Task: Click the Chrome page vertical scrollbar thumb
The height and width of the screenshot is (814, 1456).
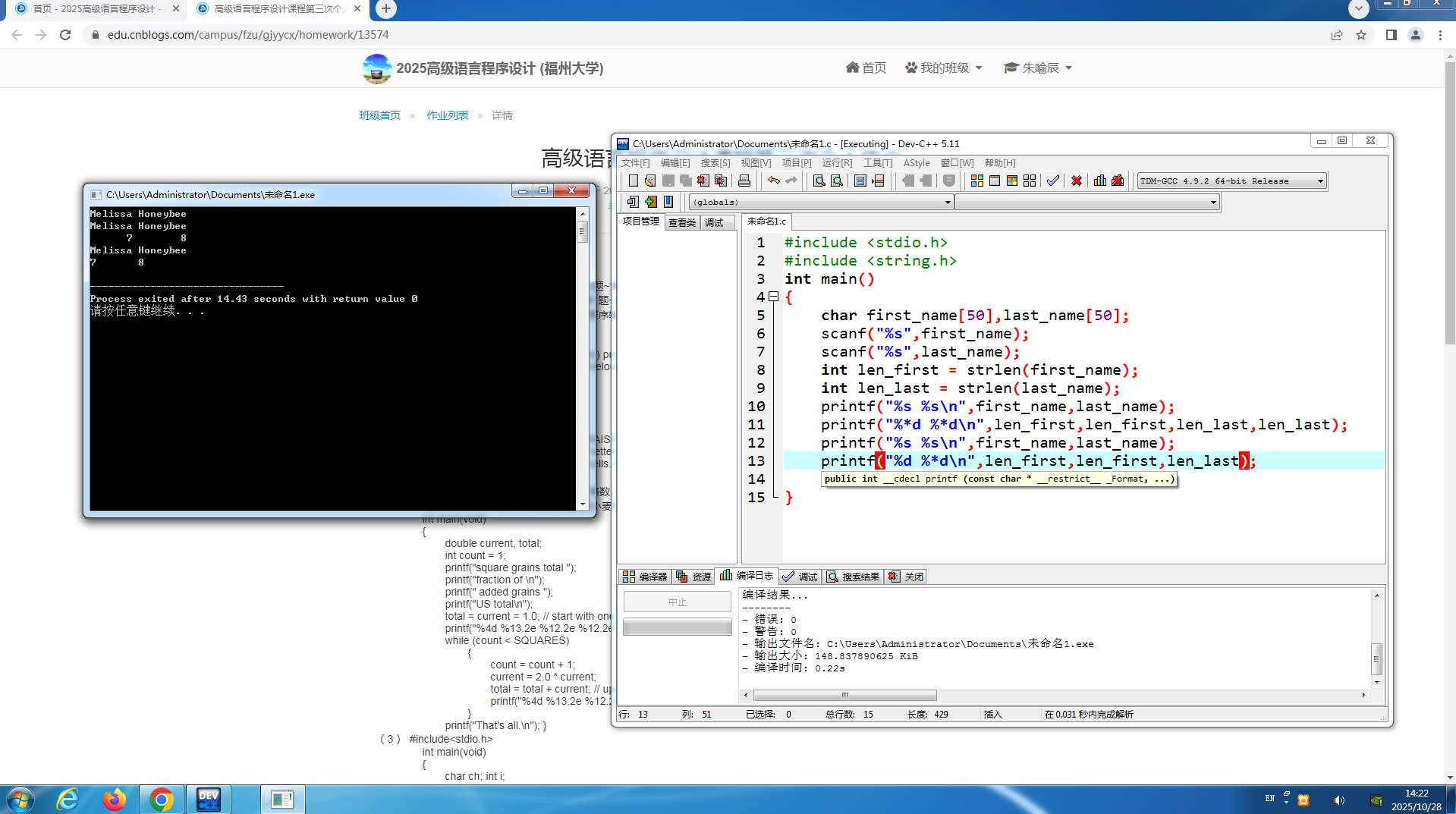Action: coord(1450,203)
